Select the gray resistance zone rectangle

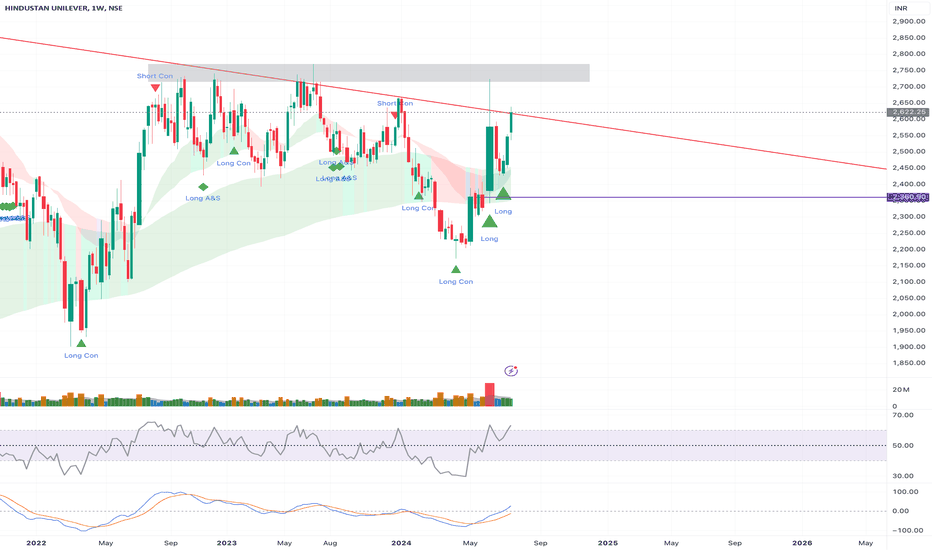(369, 73)
